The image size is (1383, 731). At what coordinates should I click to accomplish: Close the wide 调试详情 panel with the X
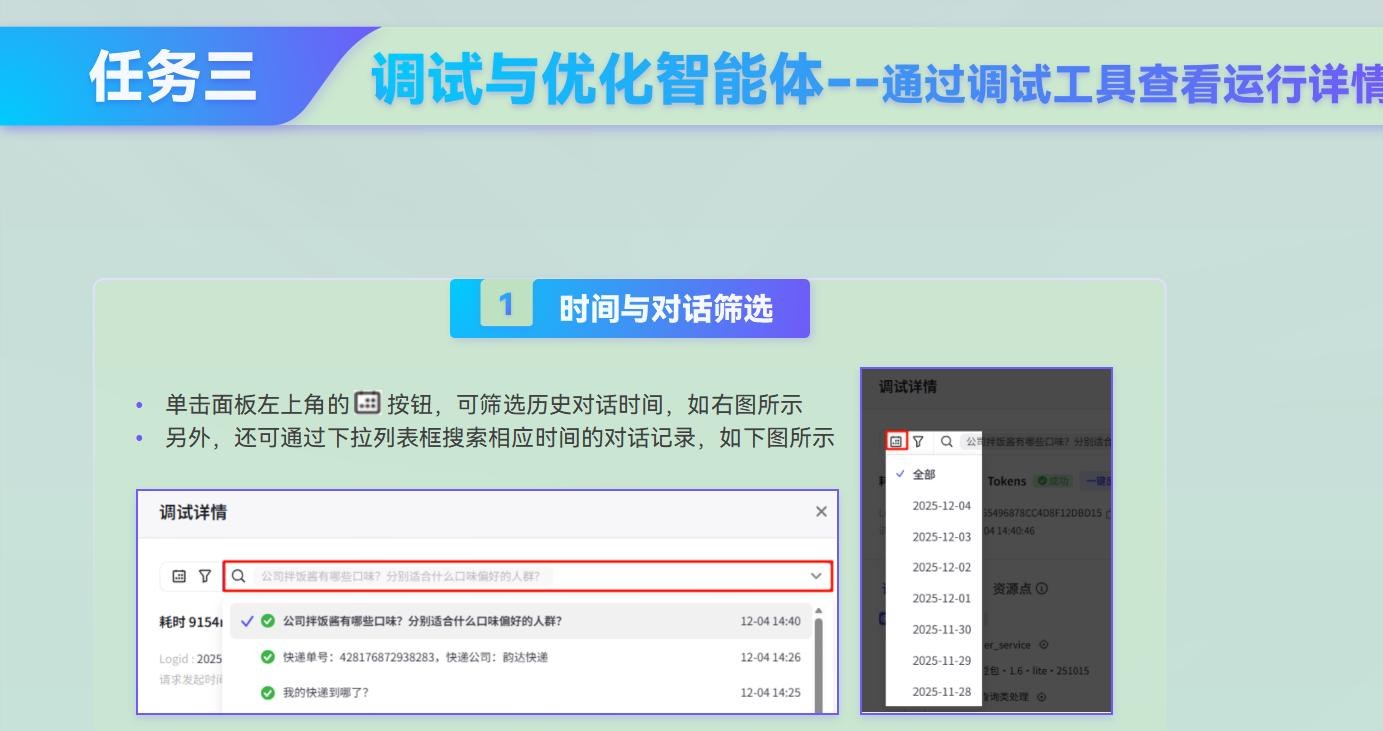(x=821, y=512)
